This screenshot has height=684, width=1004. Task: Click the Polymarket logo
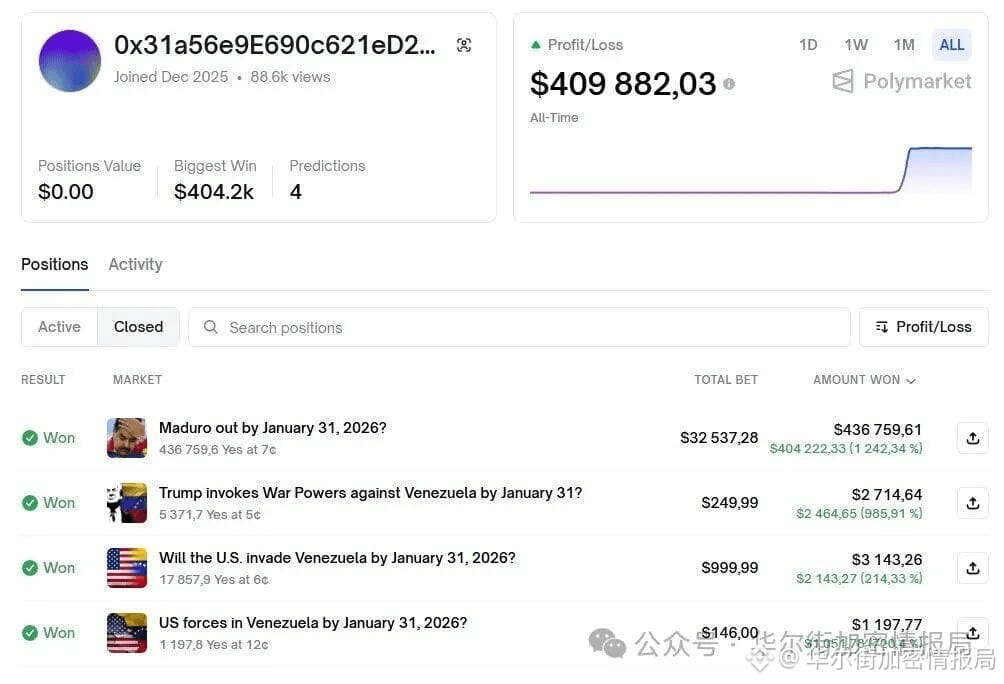pos(902,81)
